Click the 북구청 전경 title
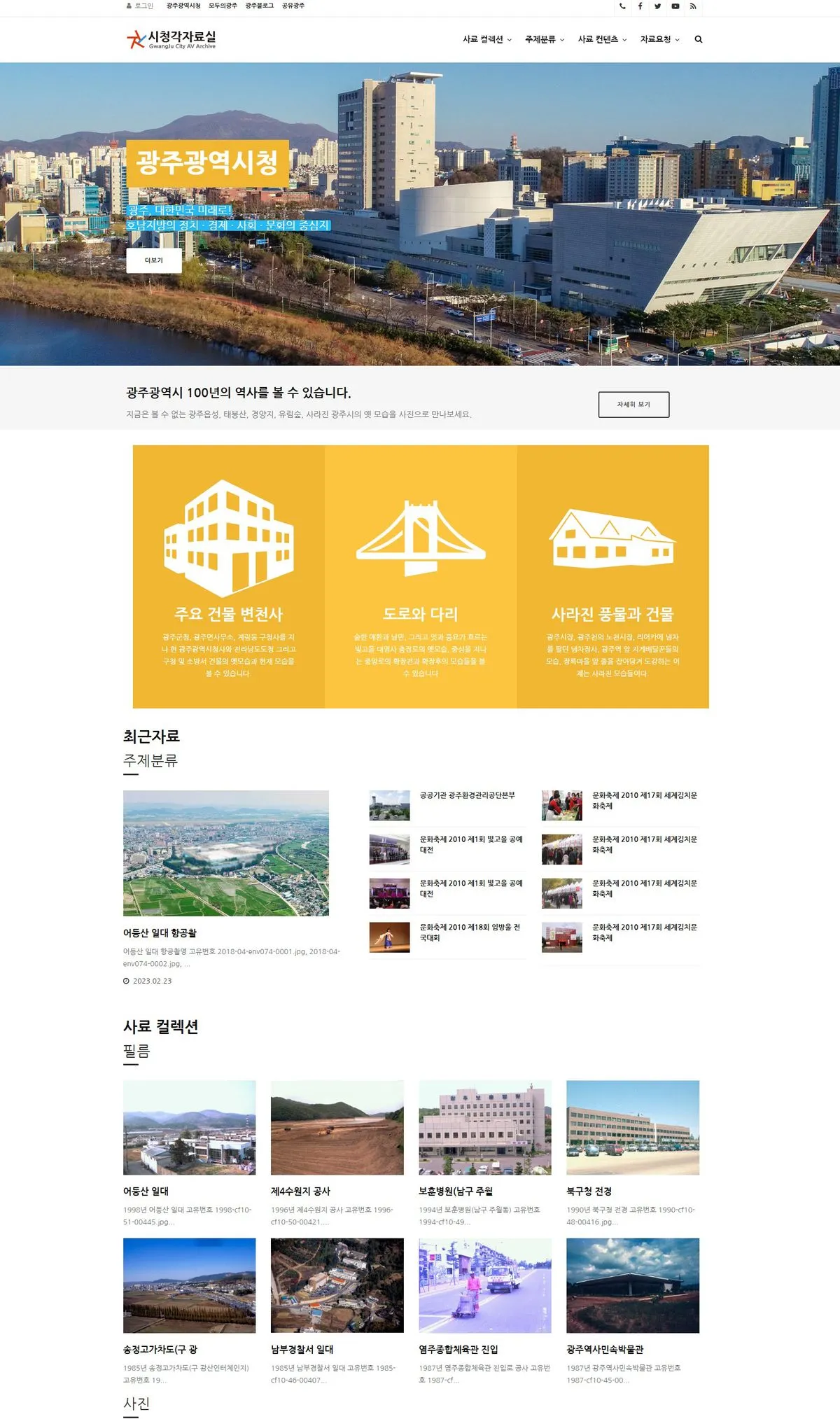The height and width of the screenshot is (1419, 840). tap(589, 1191)
